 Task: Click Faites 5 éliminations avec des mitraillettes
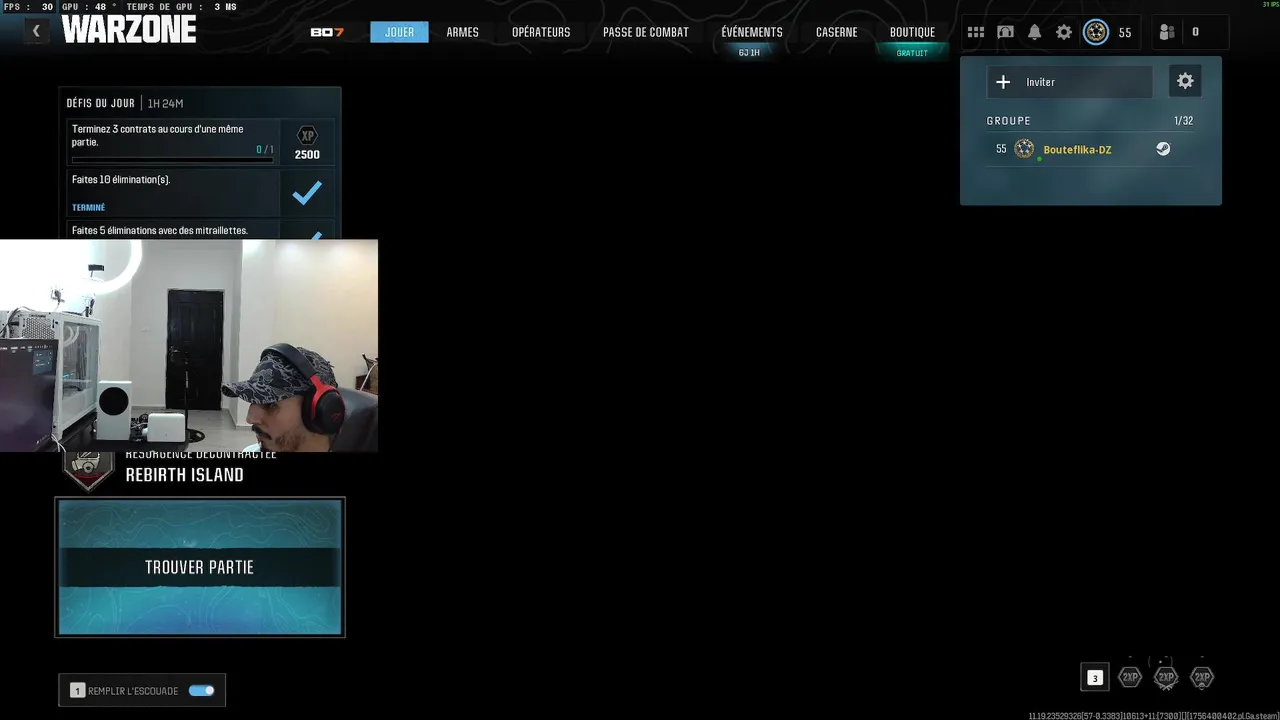click(x=160, y=231)
